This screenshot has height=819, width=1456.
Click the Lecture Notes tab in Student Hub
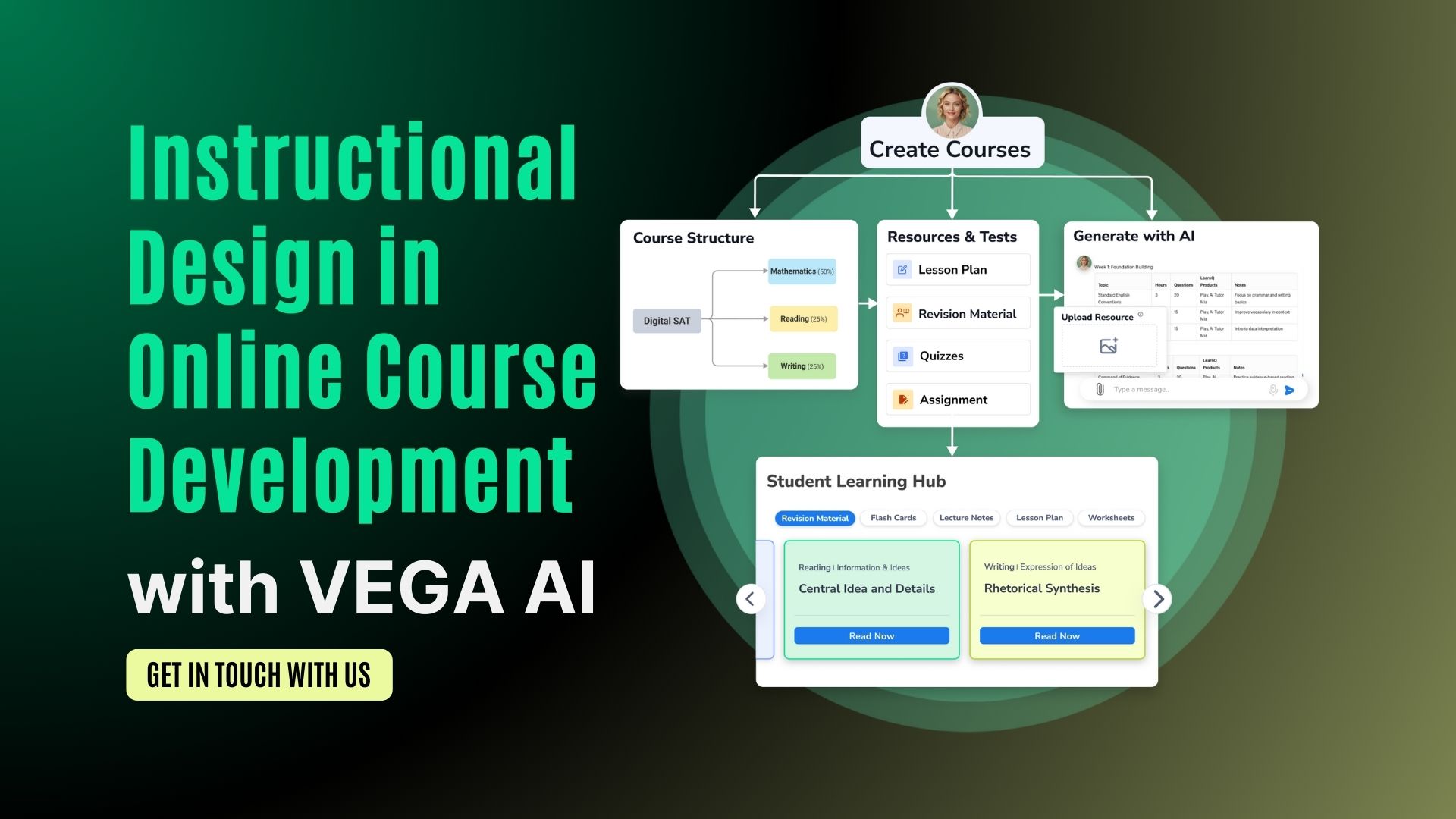pyautogui.click(x=965, y=518)
